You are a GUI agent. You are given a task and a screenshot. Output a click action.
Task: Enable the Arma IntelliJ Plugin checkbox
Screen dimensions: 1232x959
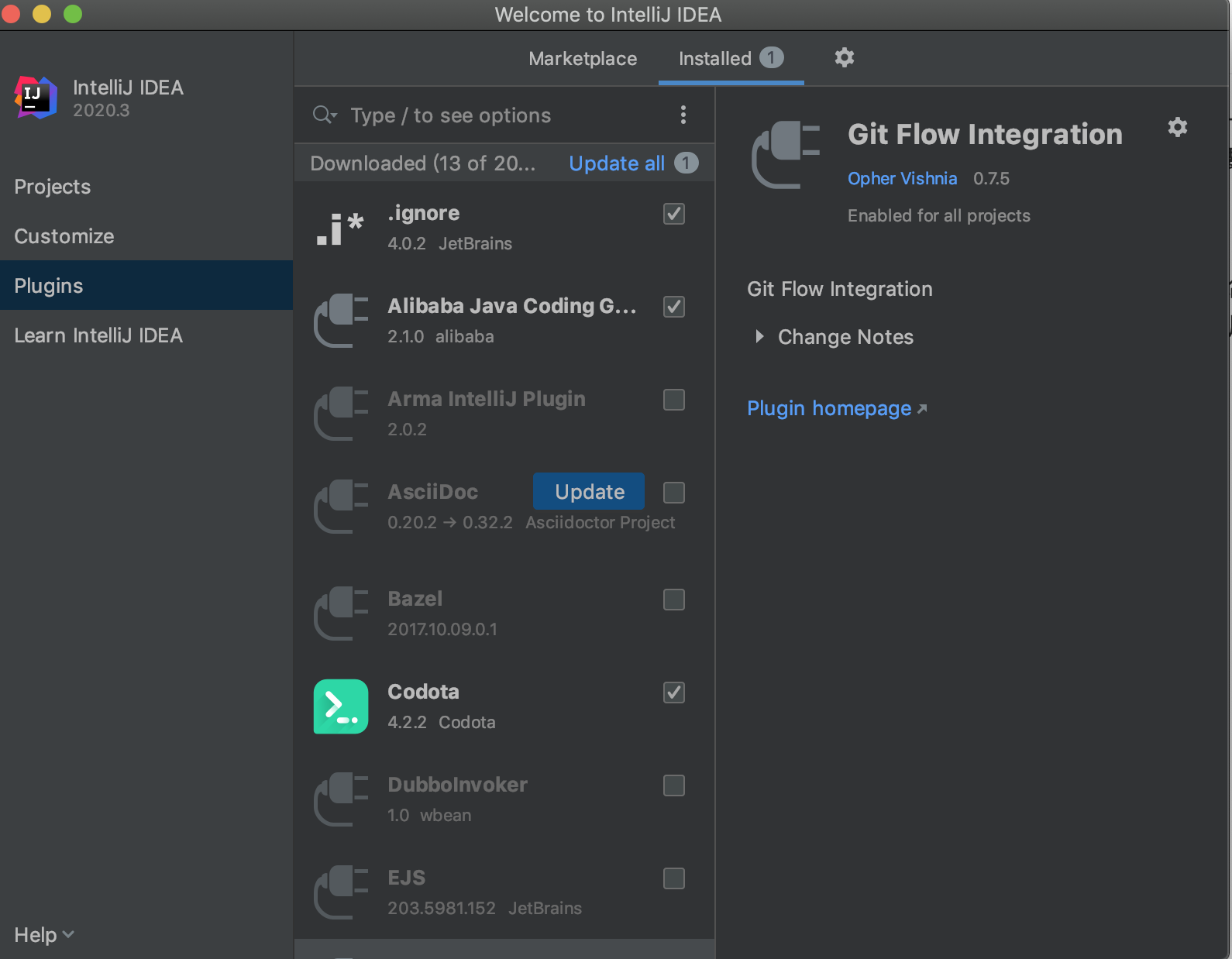click(674, 400)
